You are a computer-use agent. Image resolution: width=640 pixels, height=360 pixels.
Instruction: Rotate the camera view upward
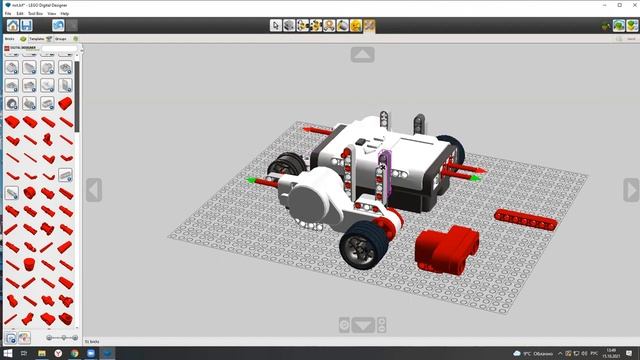pos(362,55)
